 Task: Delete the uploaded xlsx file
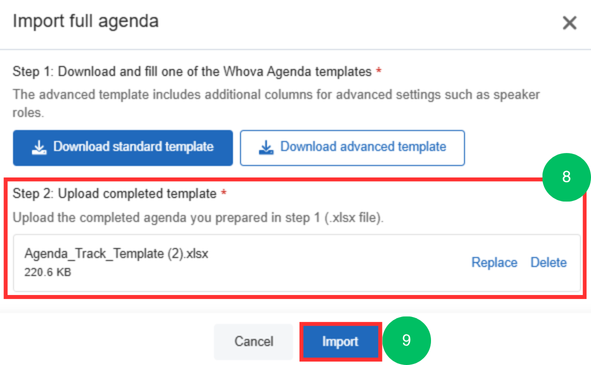coord(548,262)
